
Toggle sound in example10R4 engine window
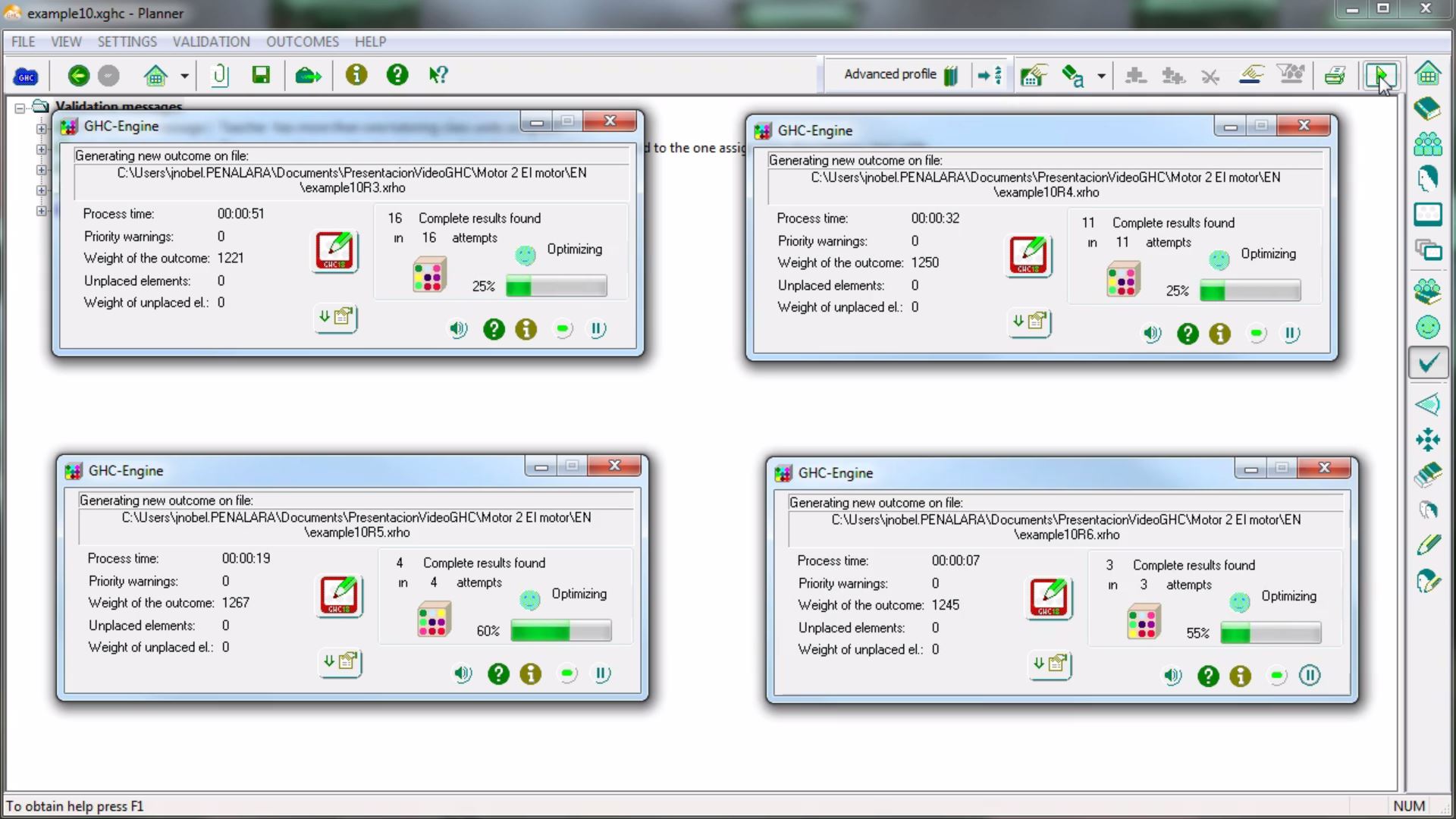coord(1152,334)
